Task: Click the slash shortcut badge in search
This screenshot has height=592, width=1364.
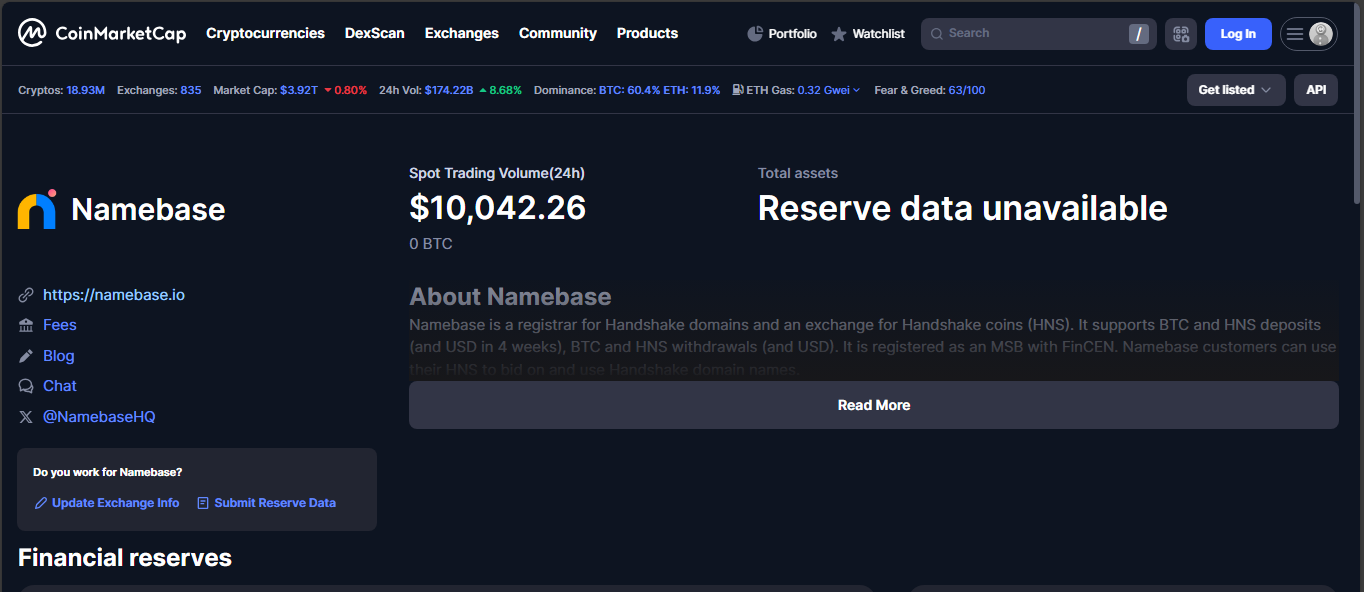Action: click(1138, 34)
